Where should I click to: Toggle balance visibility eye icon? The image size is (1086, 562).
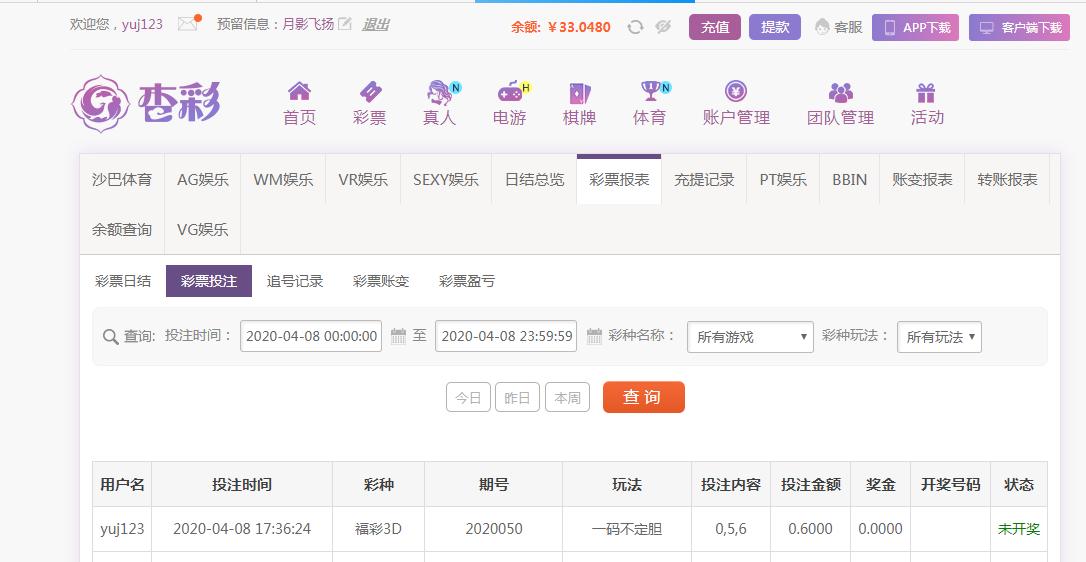click(662, 27)
